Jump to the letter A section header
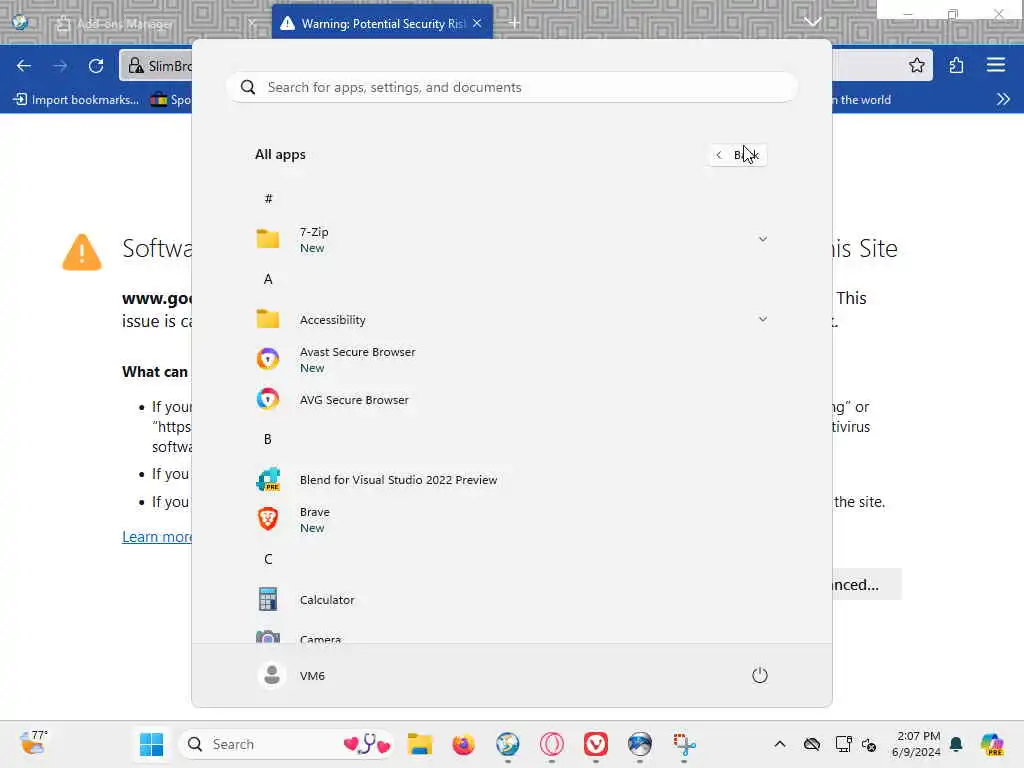 [268, 280]
